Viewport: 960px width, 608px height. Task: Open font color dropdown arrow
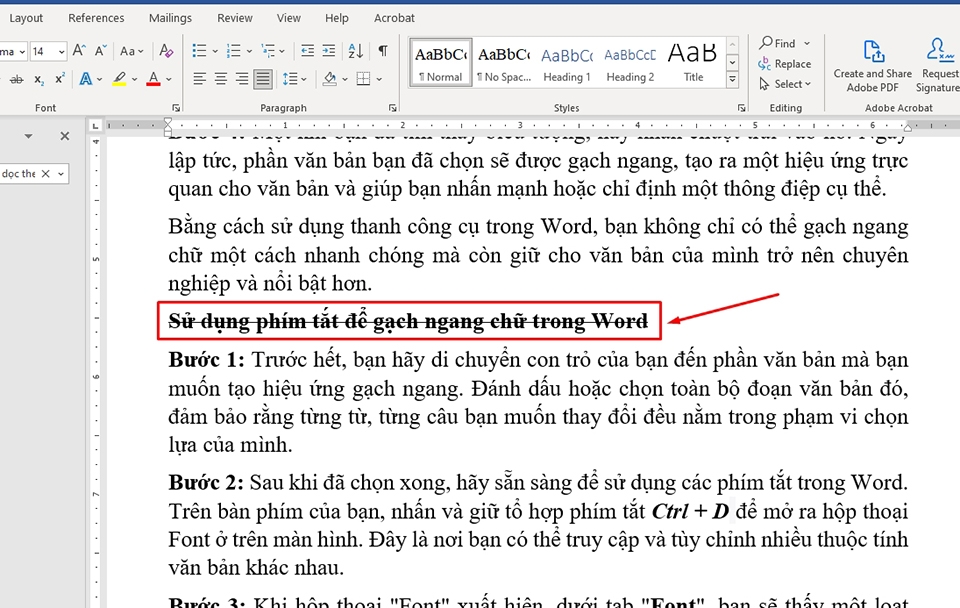pos(168,80)
